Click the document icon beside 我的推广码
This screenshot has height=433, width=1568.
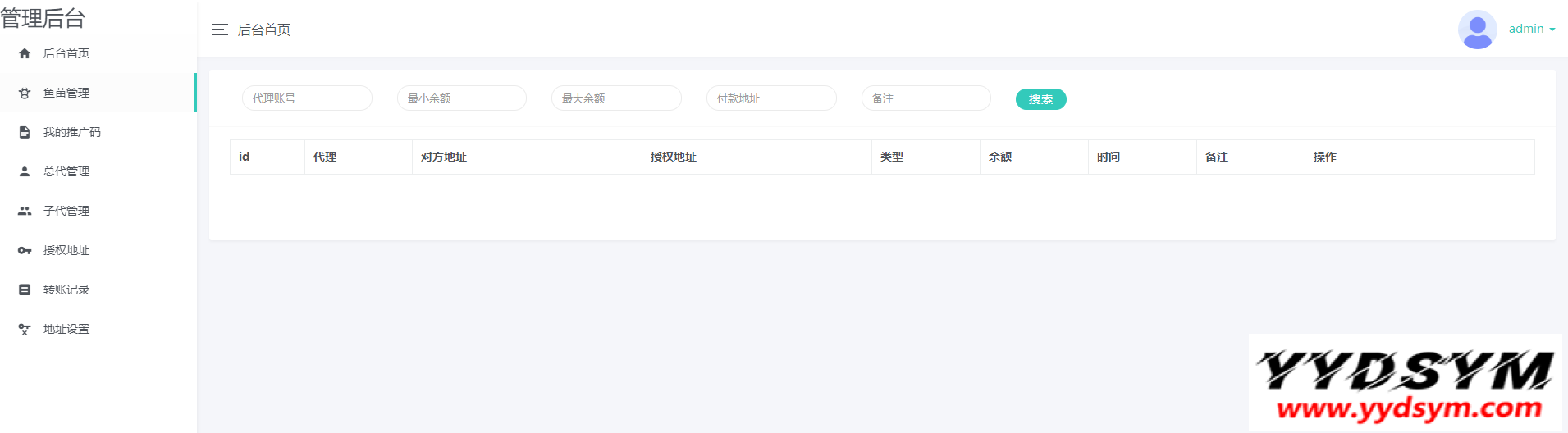pyautogui.click(x=25, y=132)
